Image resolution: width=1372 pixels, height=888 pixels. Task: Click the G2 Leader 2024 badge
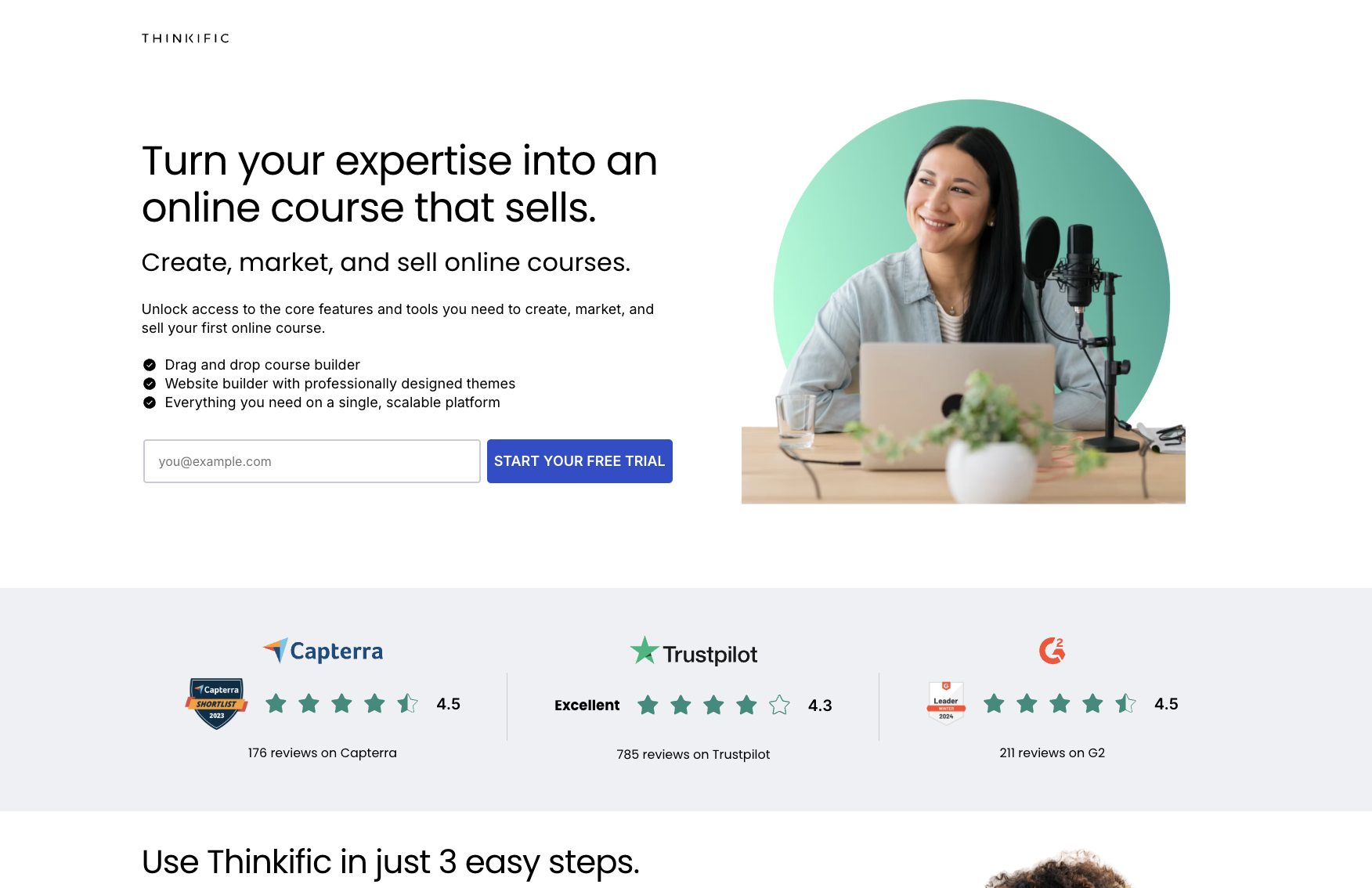tap(946, 702)
